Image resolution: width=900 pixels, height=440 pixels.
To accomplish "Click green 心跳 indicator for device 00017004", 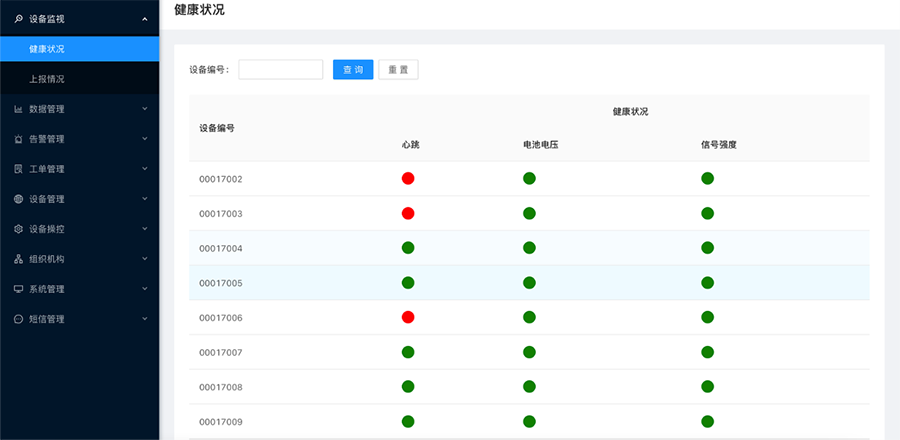I will (408, 248).
